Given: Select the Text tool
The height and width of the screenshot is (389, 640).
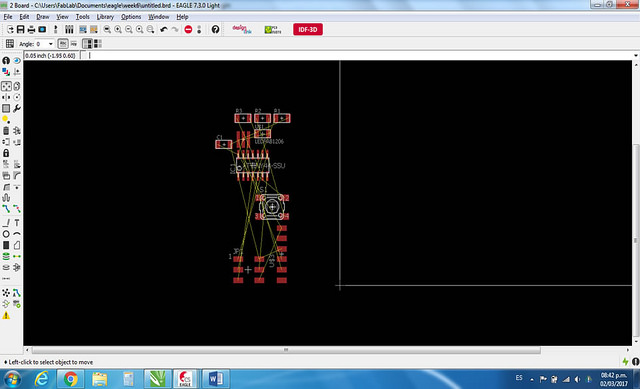Looking at the screenshot, I should tap(17, 223).
